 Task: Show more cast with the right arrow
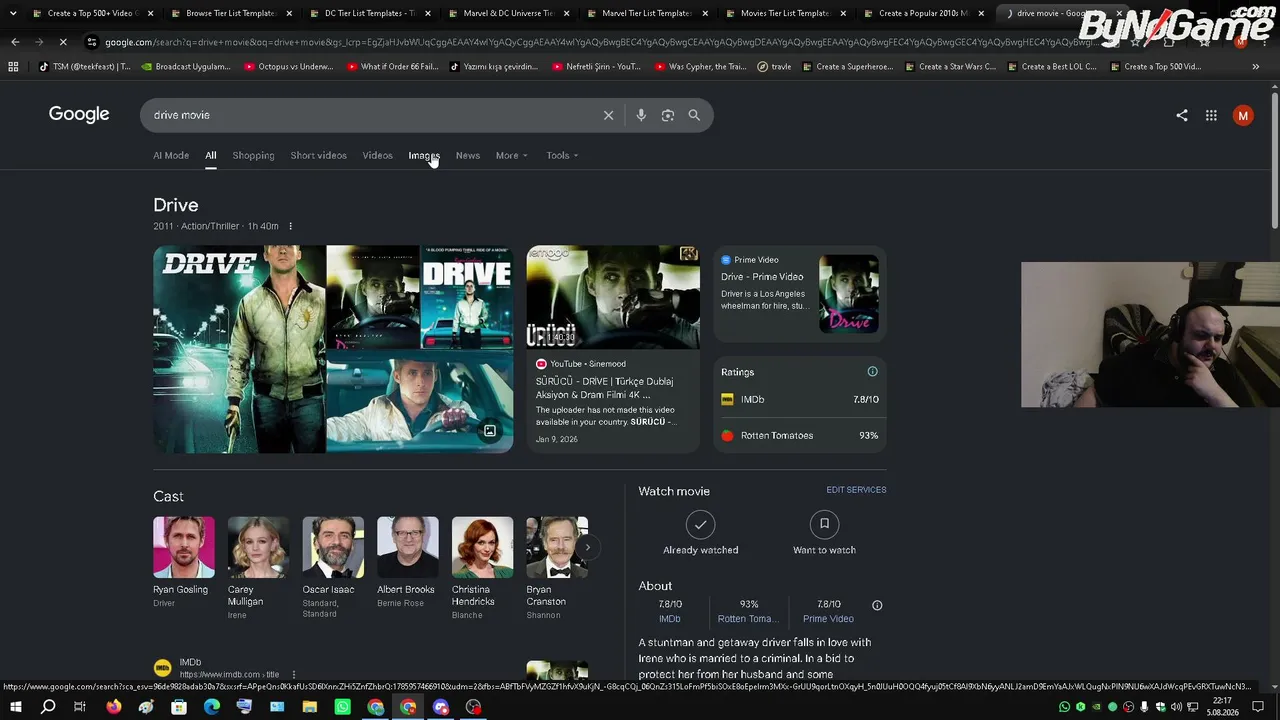588,547
